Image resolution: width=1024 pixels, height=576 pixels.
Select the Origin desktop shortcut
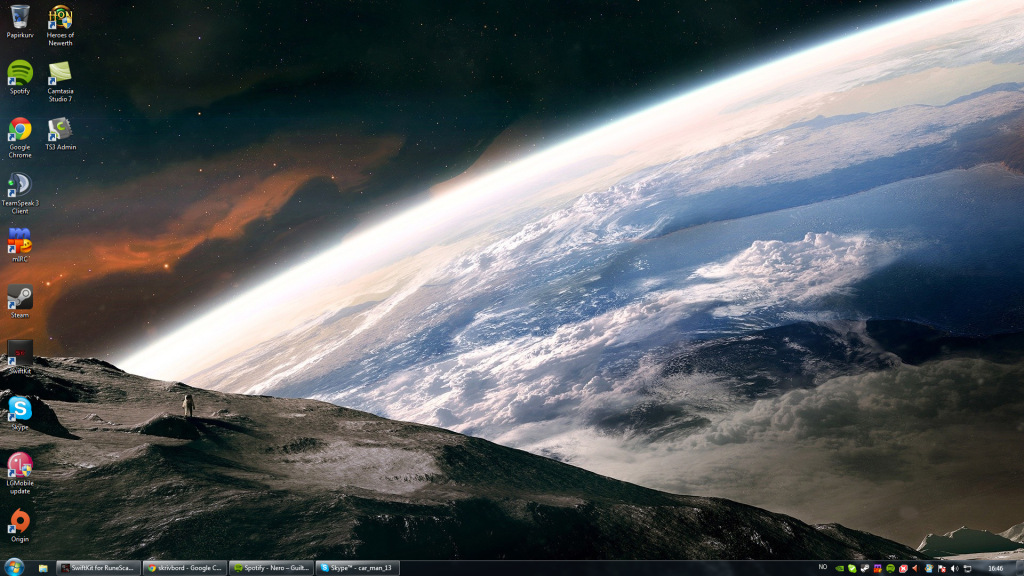[x=19, y=521]
